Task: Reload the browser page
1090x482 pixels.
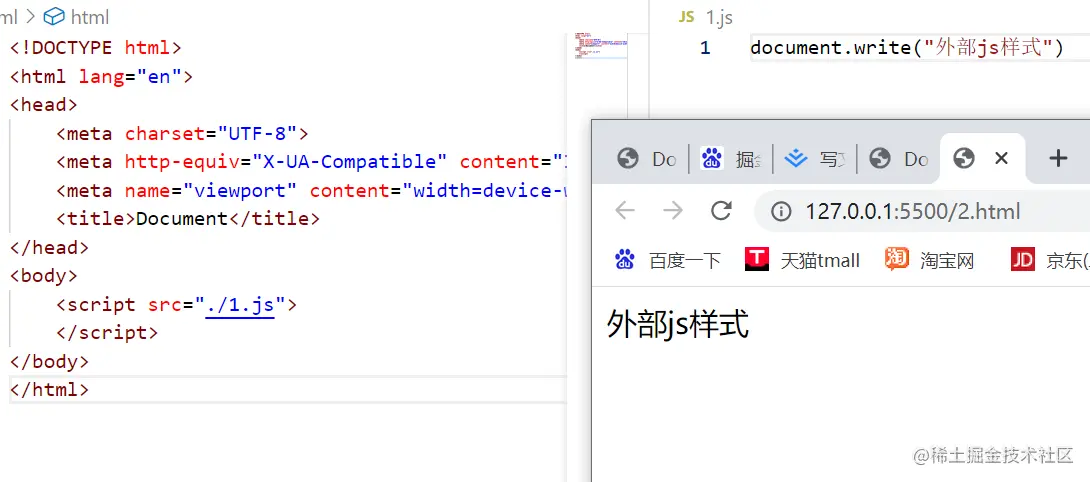Action: click(x=721, y=210)
